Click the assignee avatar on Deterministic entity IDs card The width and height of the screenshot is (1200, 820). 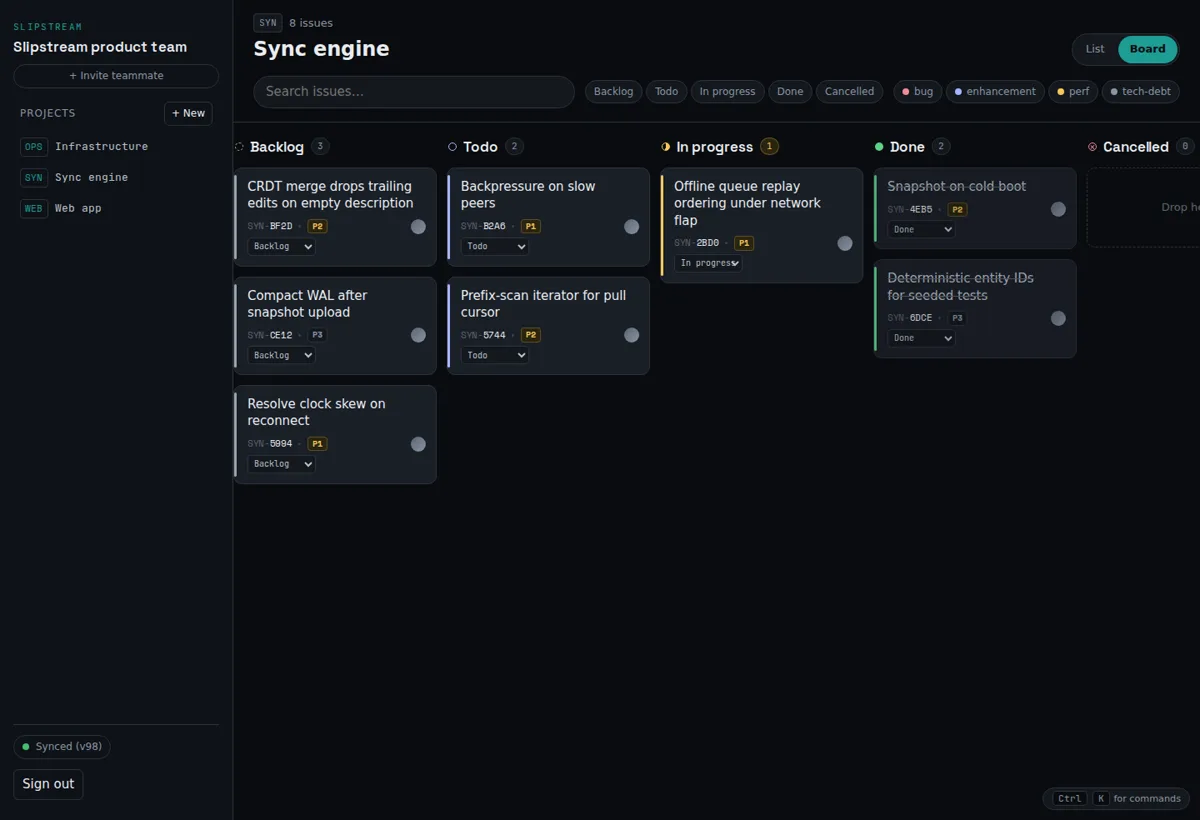click(1058, 318)
